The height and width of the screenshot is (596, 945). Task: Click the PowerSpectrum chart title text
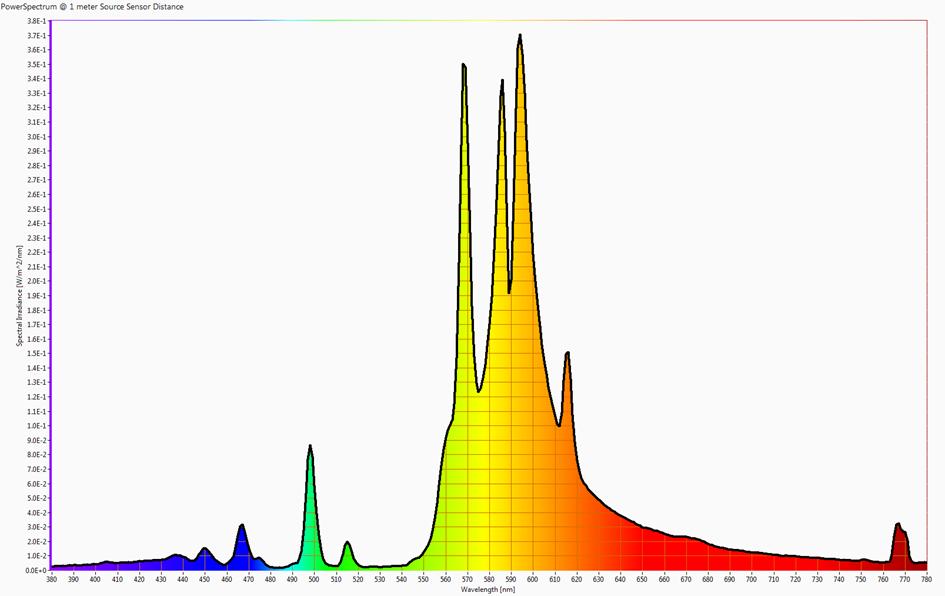(92, 7)
